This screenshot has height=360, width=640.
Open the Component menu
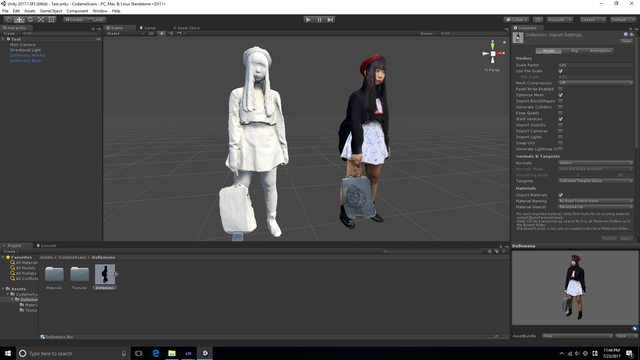[x=77, y=11]
